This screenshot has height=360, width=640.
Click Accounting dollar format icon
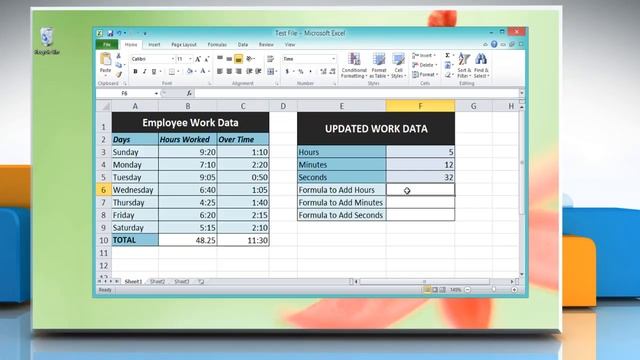tap(287, 71)
